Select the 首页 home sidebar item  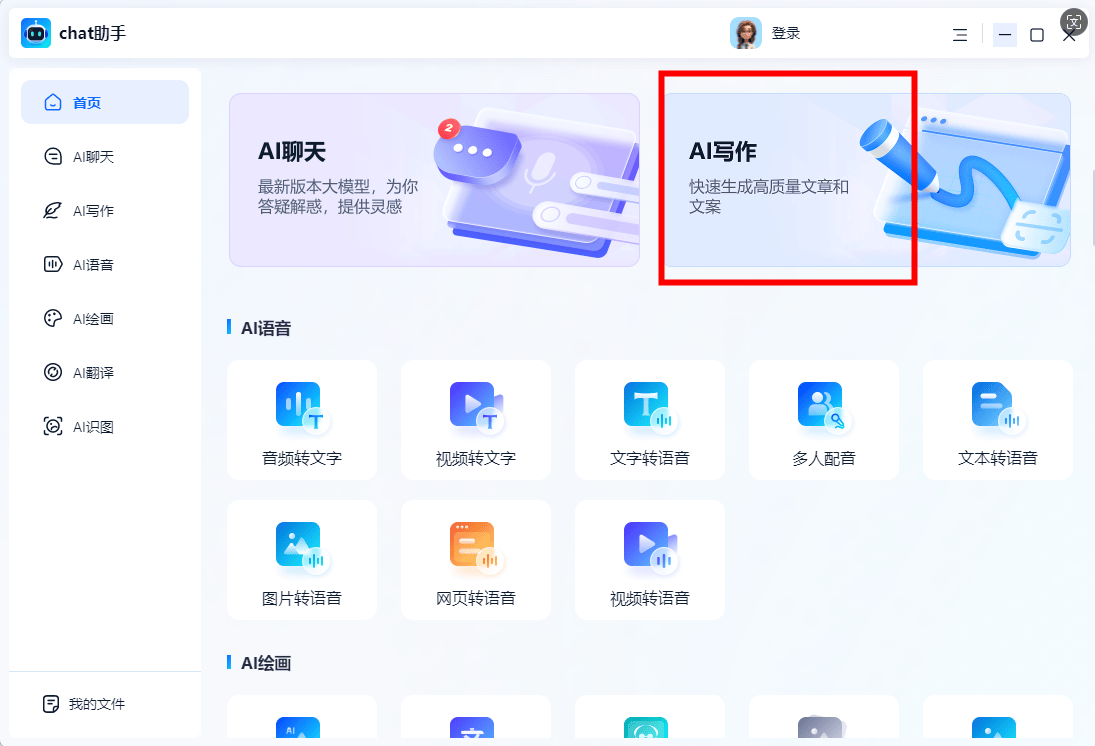105,102
